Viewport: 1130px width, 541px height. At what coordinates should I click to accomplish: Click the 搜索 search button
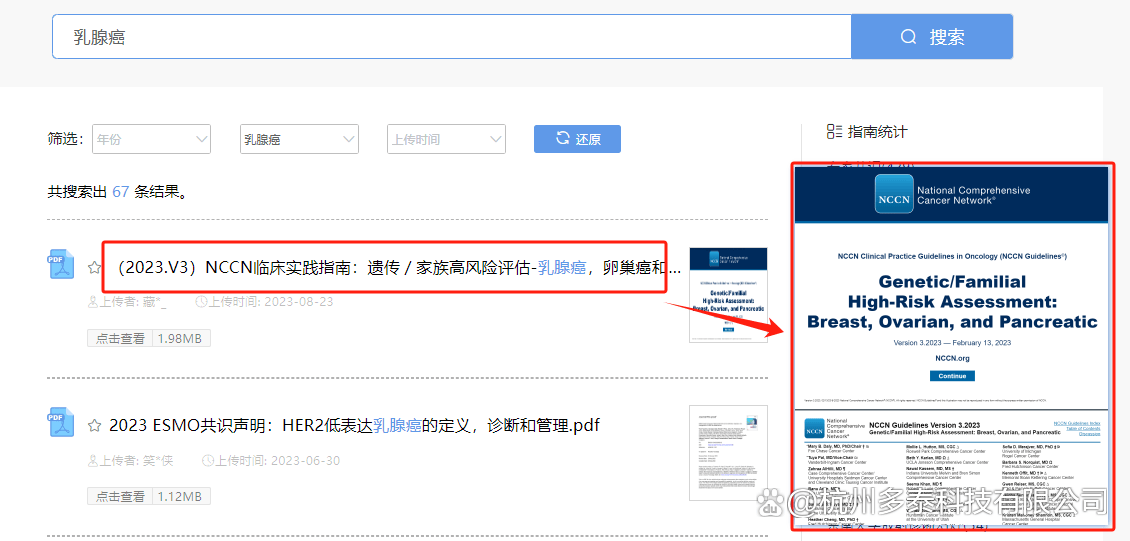pos(932,37)
